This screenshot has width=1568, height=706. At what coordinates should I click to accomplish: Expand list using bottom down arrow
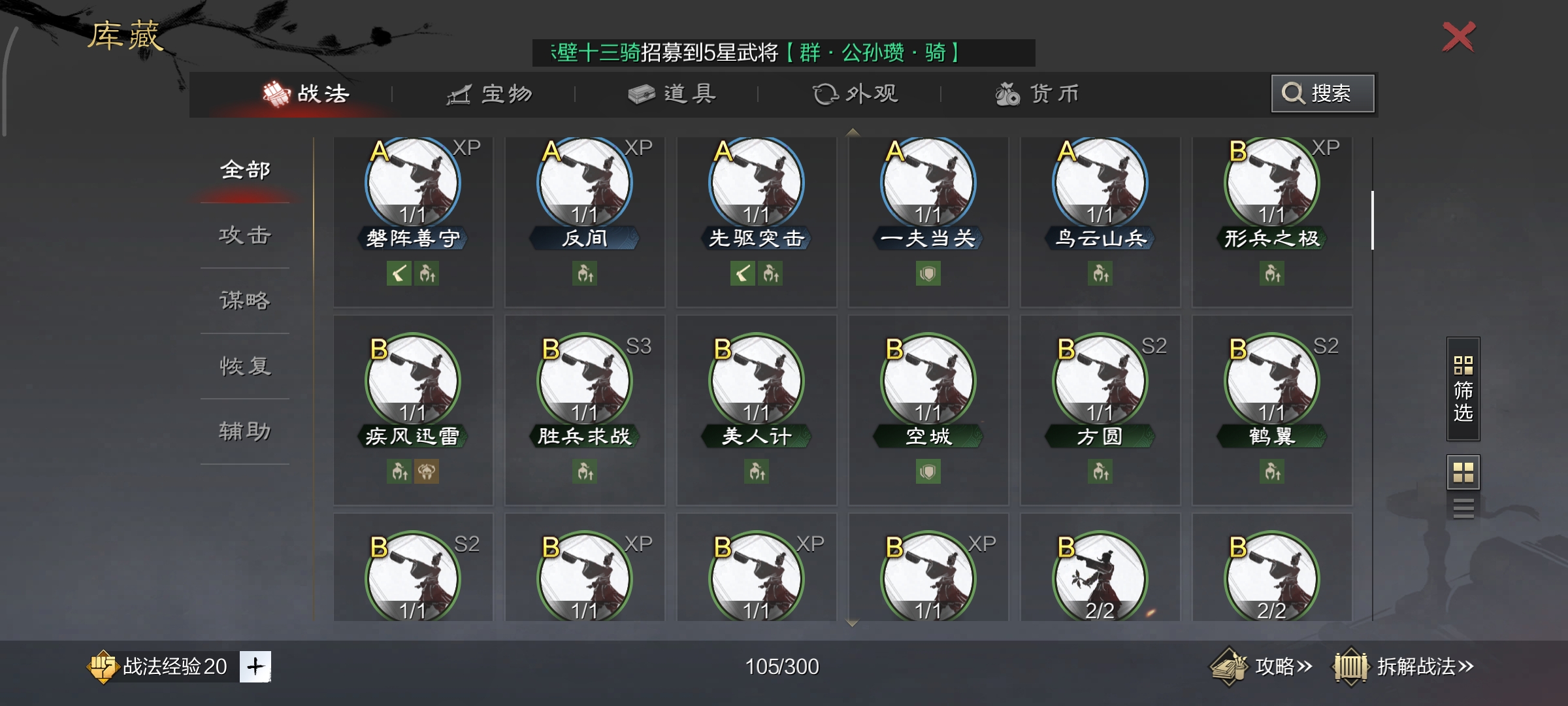coord(852,623)
